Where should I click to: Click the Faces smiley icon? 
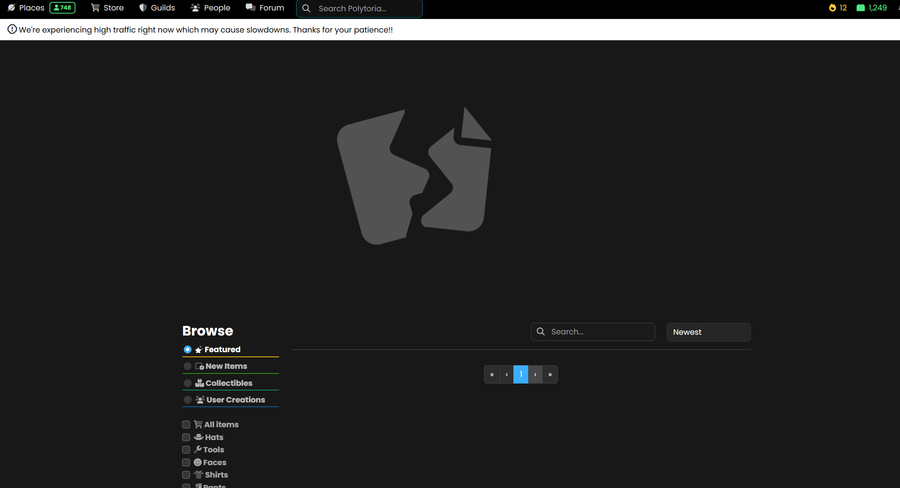click(x=197, y=462)
